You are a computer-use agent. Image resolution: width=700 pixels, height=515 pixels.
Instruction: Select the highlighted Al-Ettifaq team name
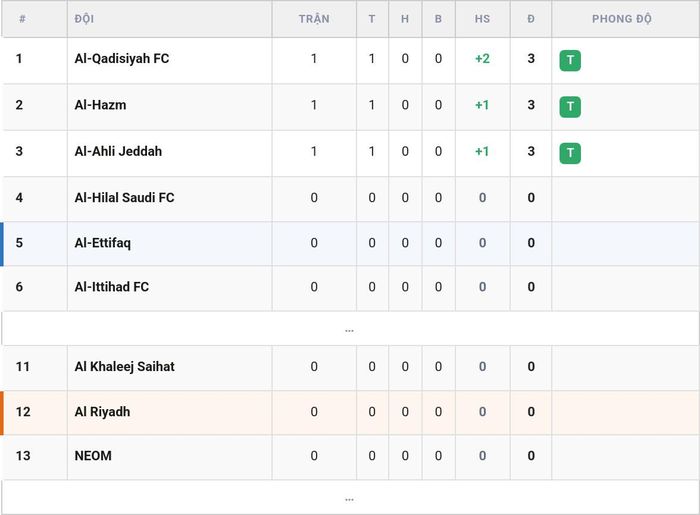(103, 243)
